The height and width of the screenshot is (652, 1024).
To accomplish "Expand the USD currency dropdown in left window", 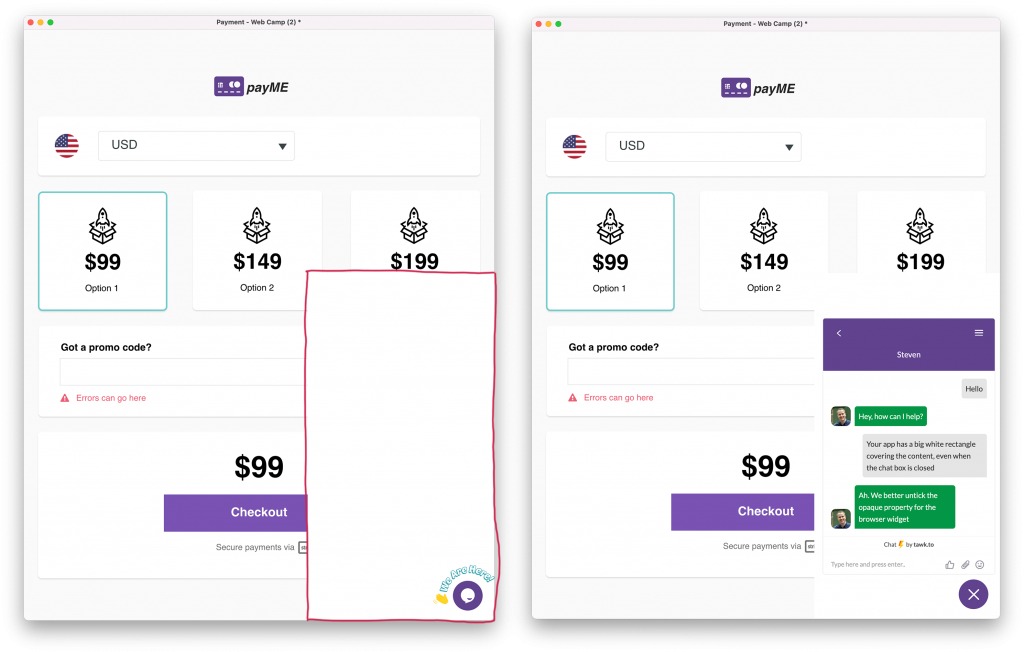I will 197,146.
